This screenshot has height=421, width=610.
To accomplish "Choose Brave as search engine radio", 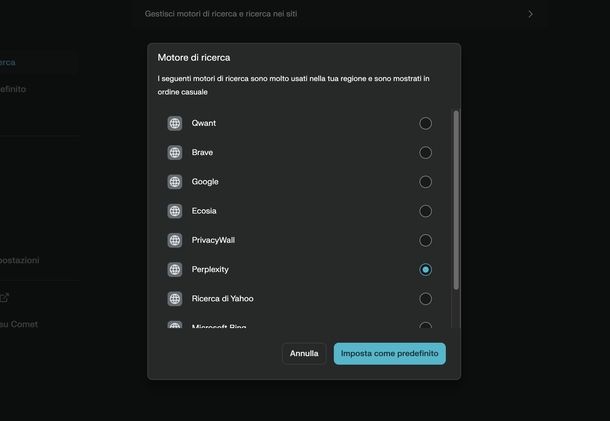I will (x=426, y=153).
